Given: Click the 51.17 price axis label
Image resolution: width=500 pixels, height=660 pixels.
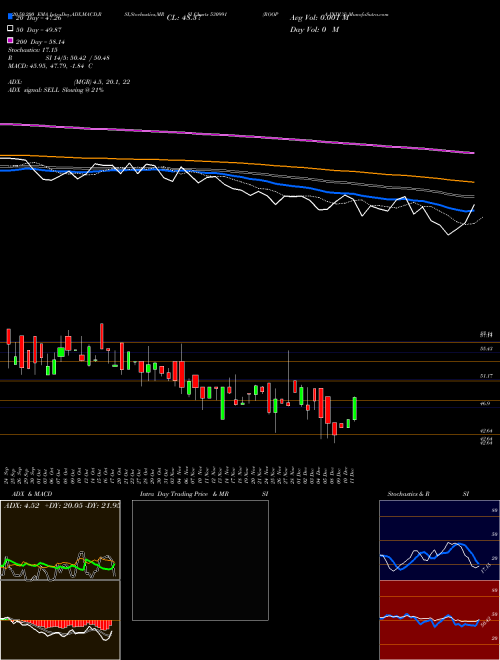Looking at the screenshot, I should (x=486, y=376).
